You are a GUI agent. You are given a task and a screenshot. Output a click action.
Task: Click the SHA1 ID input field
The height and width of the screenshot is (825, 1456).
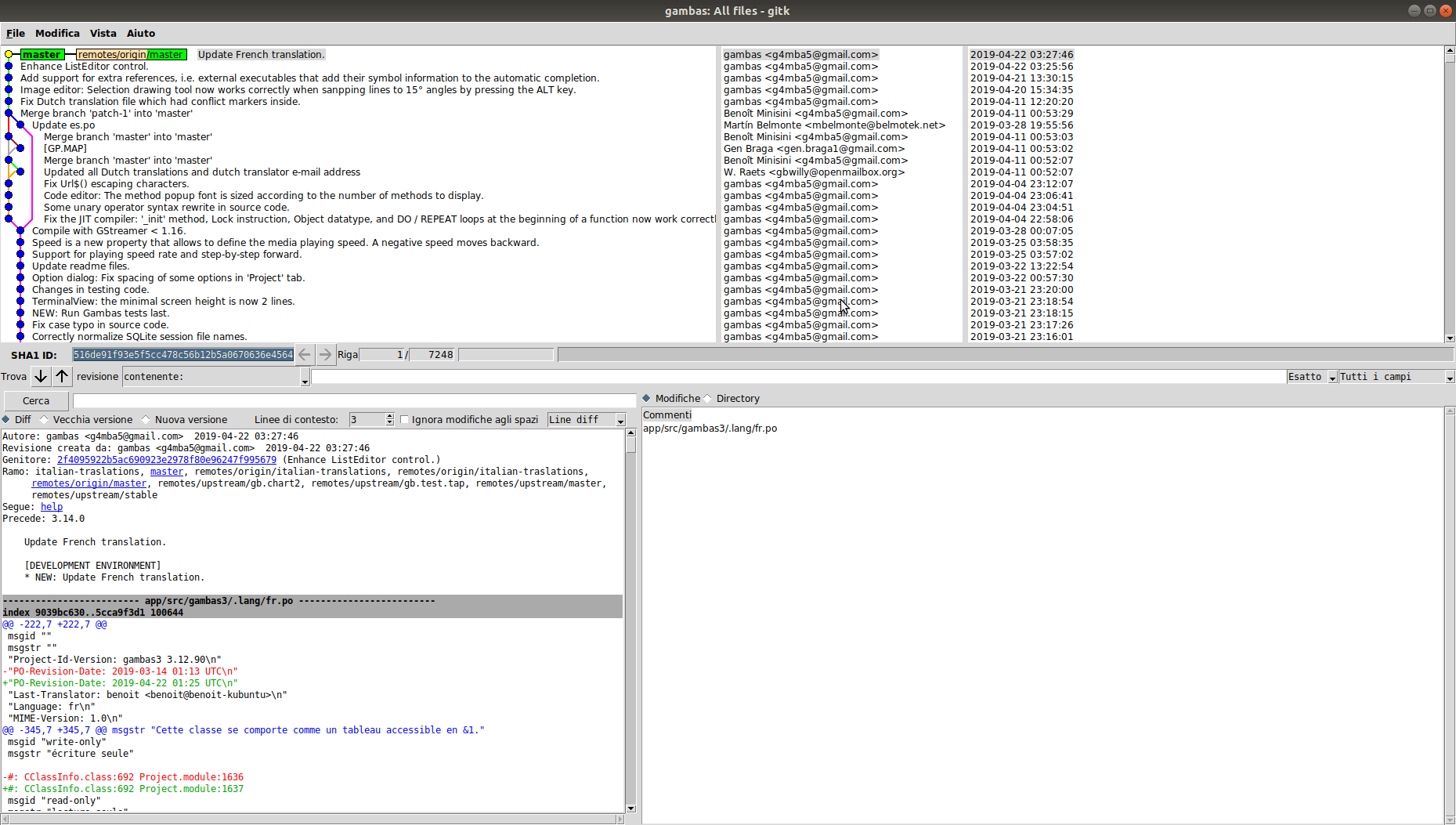click(183, 355)
